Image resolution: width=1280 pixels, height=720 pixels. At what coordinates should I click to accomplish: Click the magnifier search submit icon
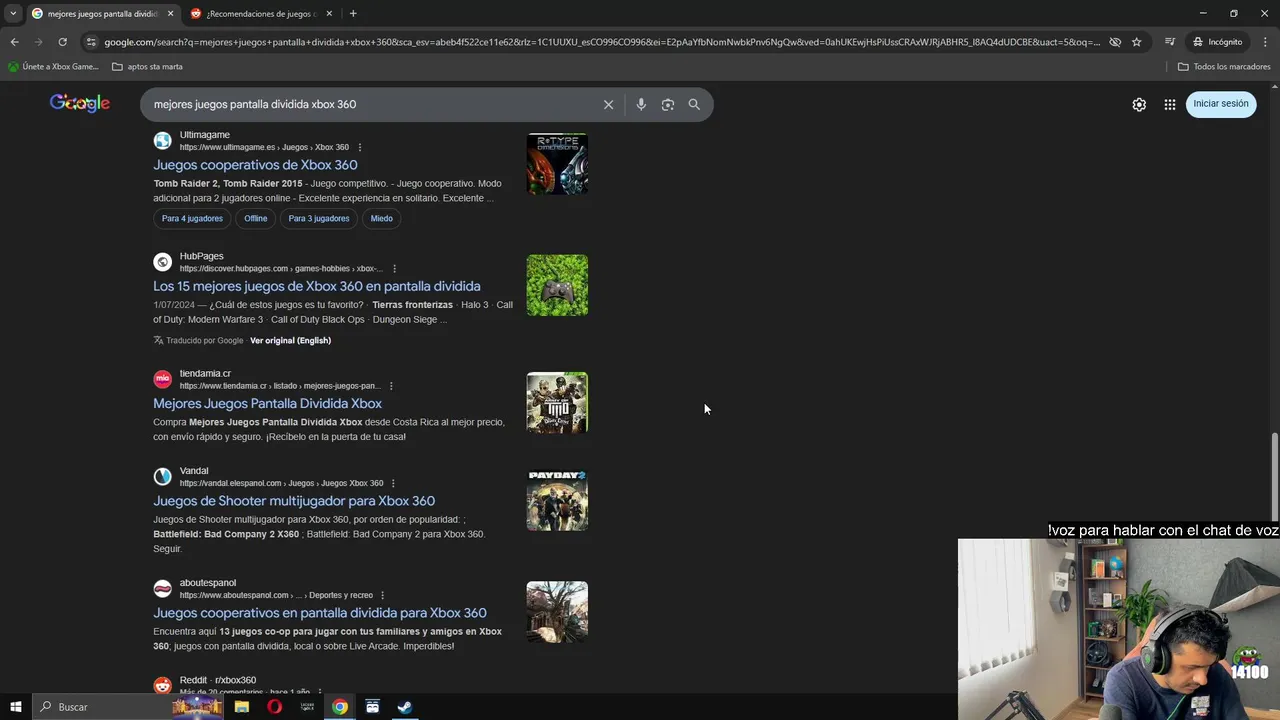pyautogui.click(x=694, y=104)
